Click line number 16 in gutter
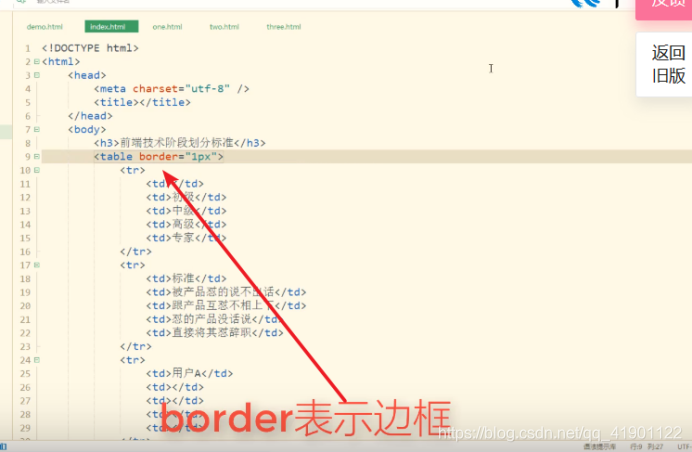This screenshot has width=692, height=452. click(25, 252)
